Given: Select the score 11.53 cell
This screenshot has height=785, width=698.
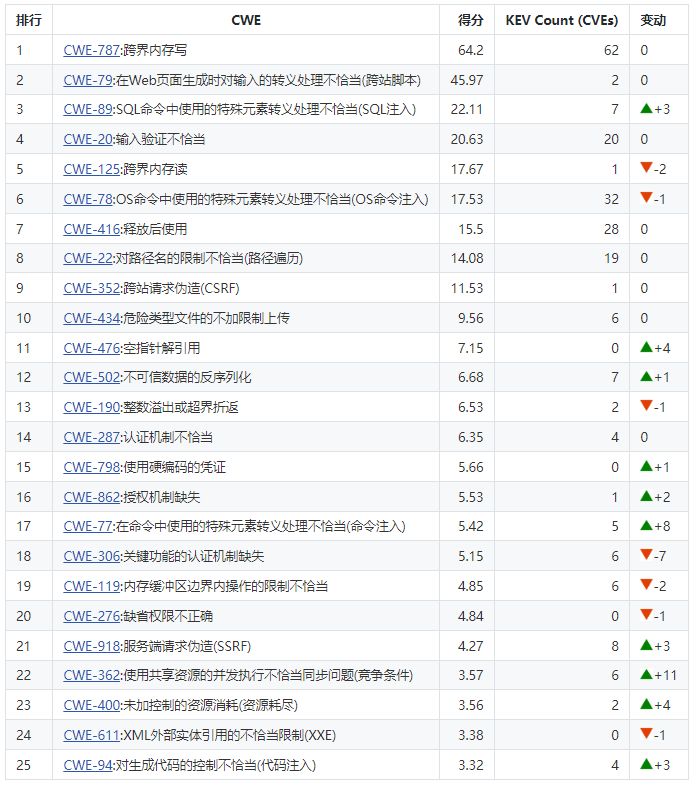Looking at the screenshot, I should [467, 288].
